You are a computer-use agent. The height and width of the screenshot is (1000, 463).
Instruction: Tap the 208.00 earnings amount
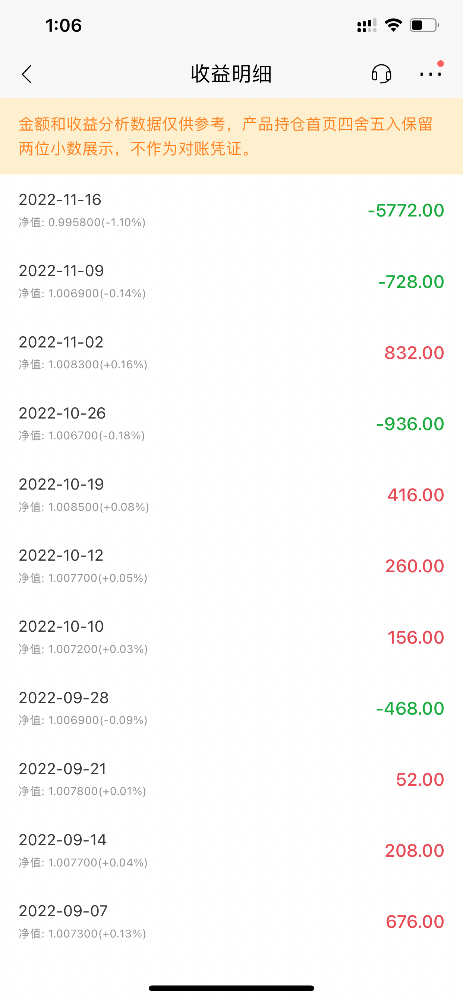tap(415, 851)
